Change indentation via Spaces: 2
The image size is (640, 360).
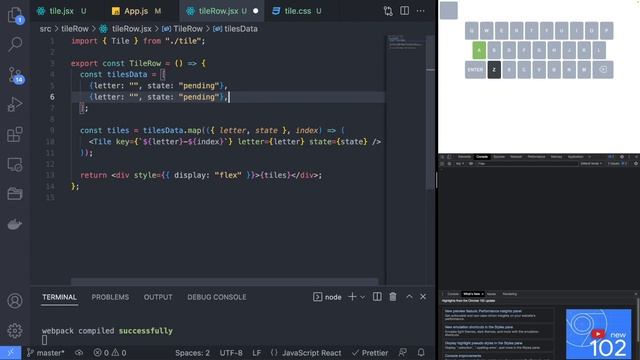192,353
